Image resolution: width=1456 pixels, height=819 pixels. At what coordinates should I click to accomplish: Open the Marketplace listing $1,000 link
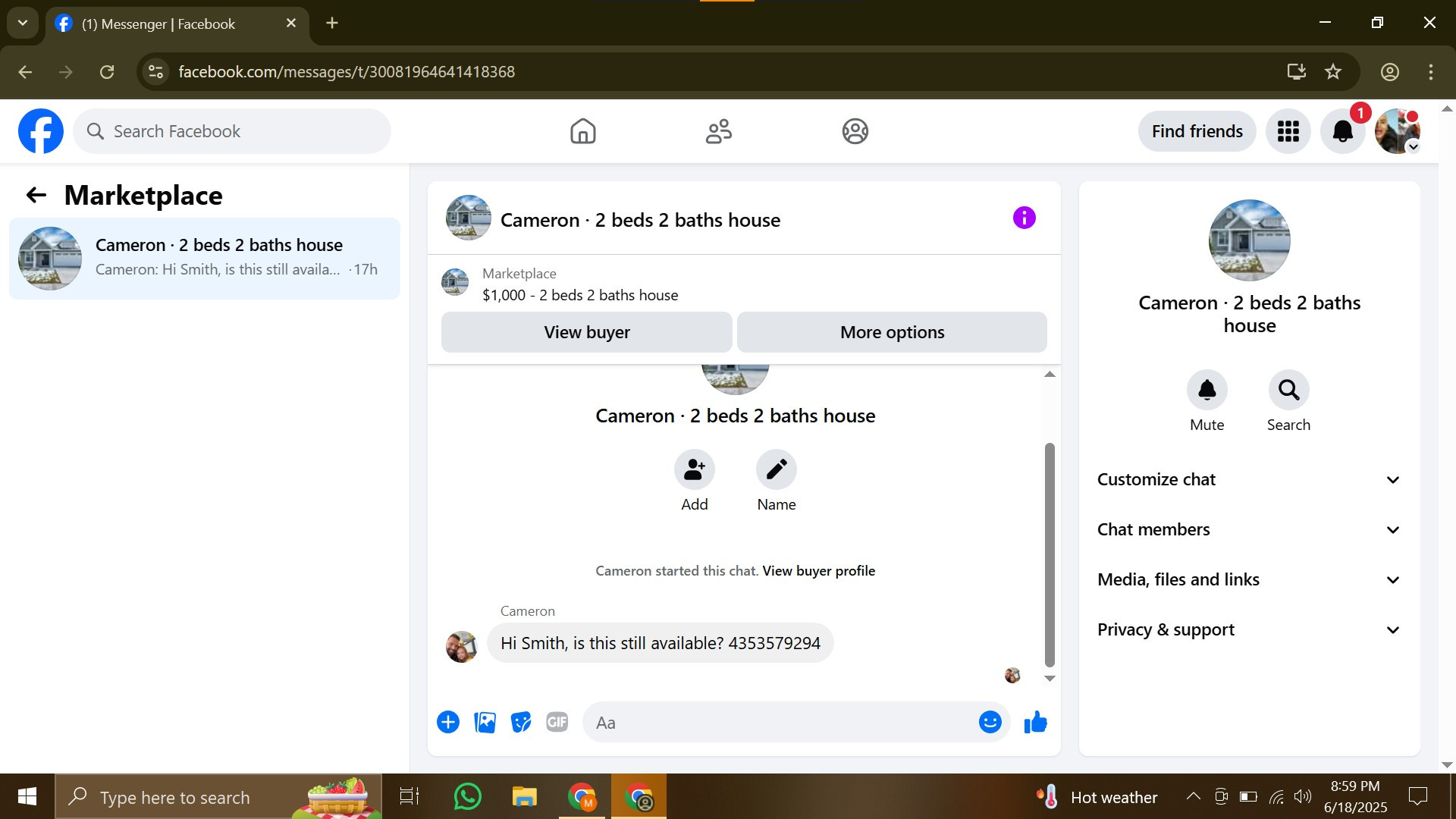pyautogui.click(x=580, y=295)
